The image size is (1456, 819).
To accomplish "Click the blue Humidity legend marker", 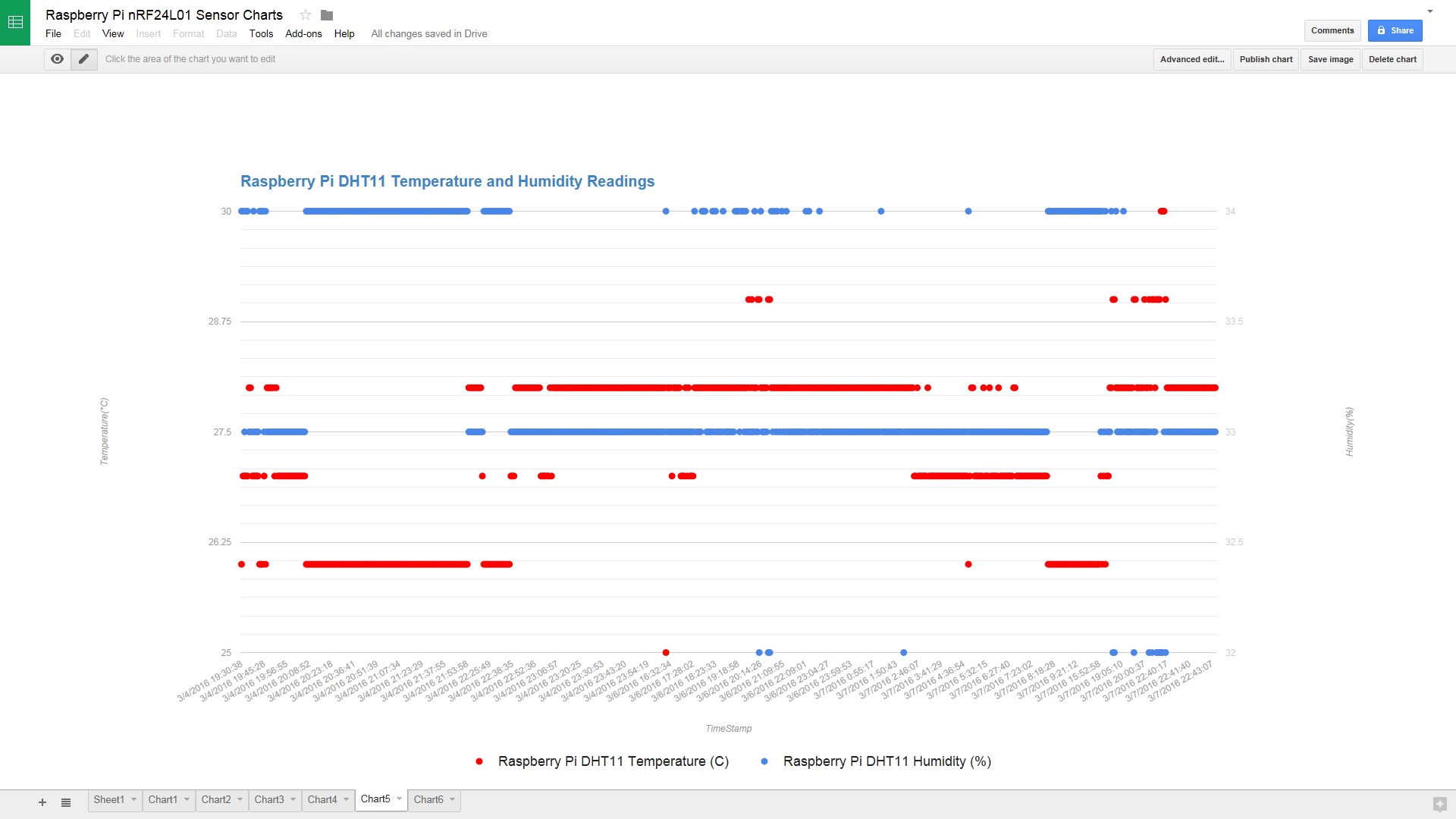I will (x=764, y=761).
